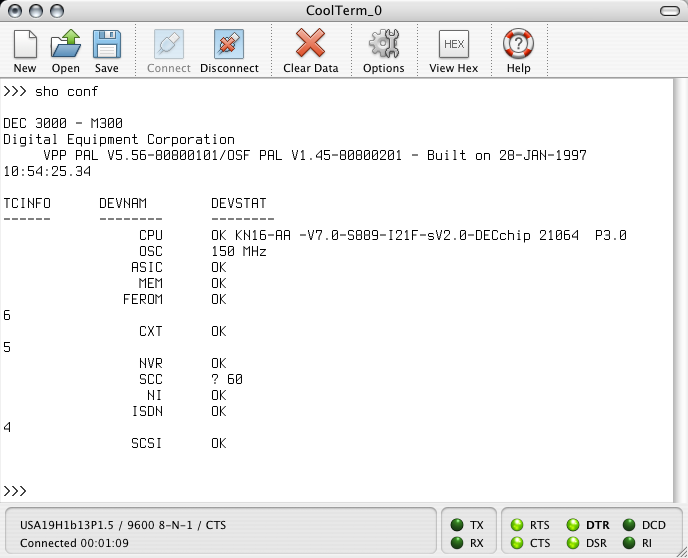Toggle the DTR signal LED

tap(573, 525)
